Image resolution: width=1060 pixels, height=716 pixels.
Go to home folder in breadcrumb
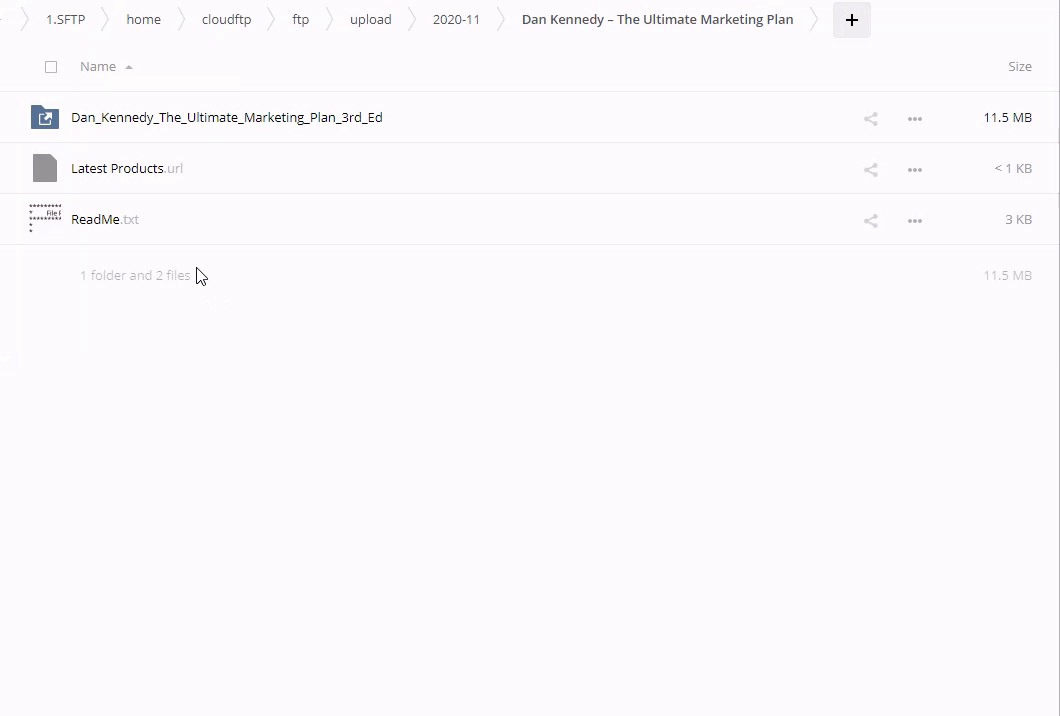(x=143, y=20)
